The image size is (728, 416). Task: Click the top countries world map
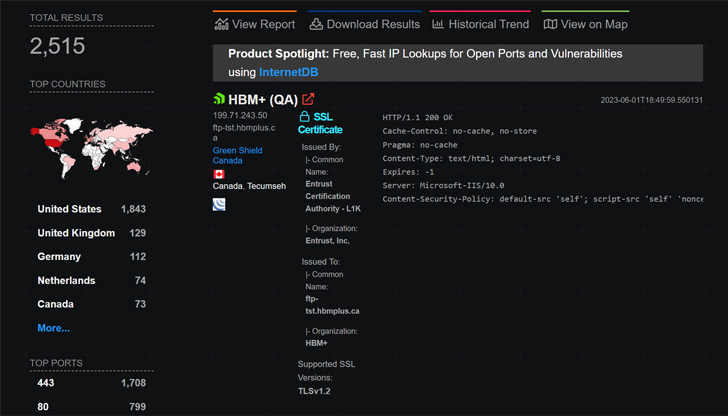[x=91, y=149]
